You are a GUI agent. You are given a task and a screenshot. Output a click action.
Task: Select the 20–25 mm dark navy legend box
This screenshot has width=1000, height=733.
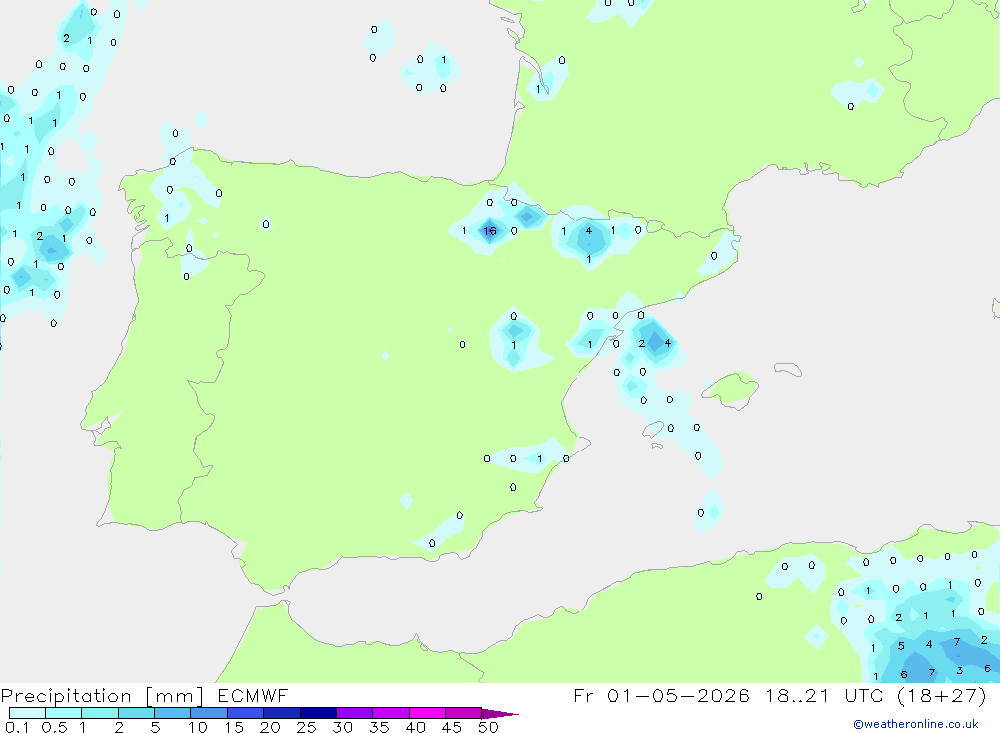[x=281, y=713]
